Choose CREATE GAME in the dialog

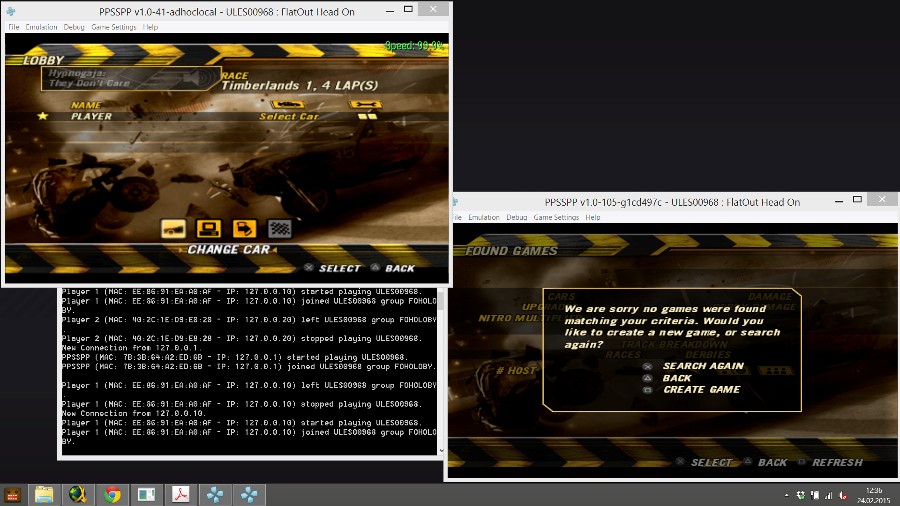point(701,389)
